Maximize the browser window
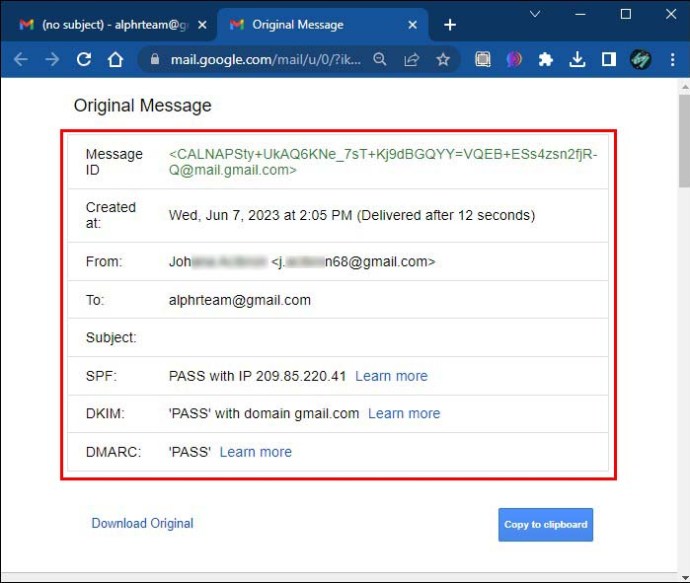The width and height of the screenshot is (690, 583). click(626, 14)
